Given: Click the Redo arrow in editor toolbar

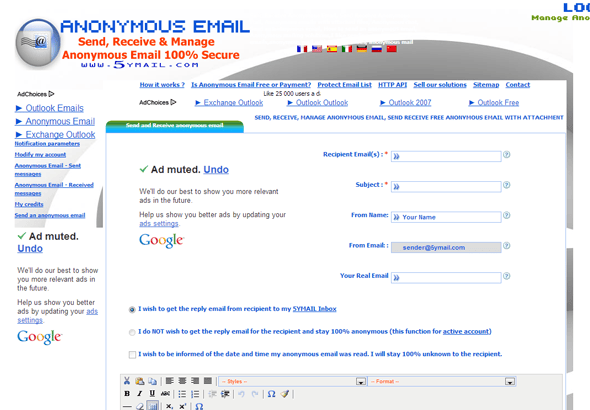Looking at the screenshot, I should [x=255, y=394].
